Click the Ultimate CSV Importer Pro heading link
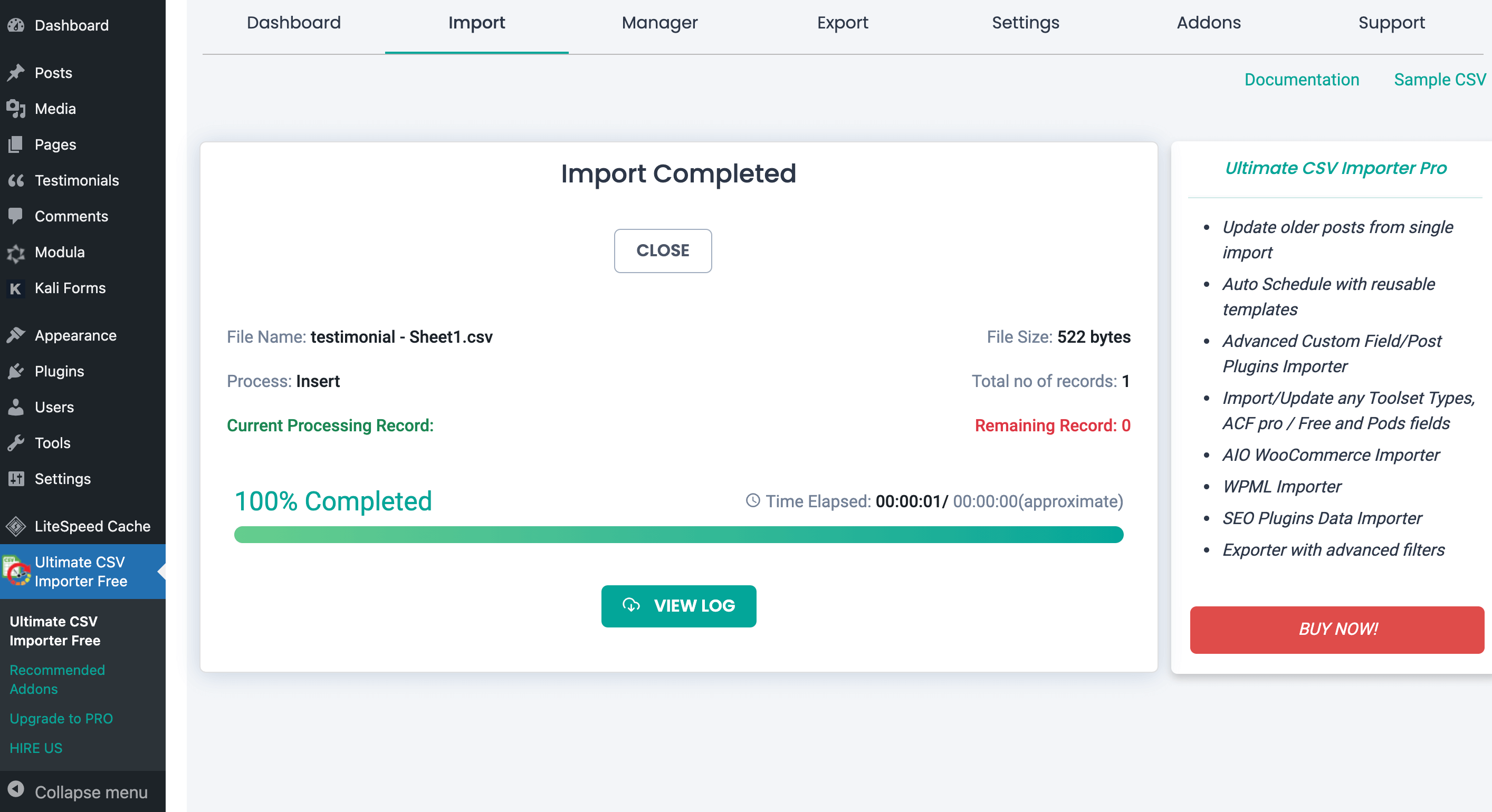 (1336, 168)
